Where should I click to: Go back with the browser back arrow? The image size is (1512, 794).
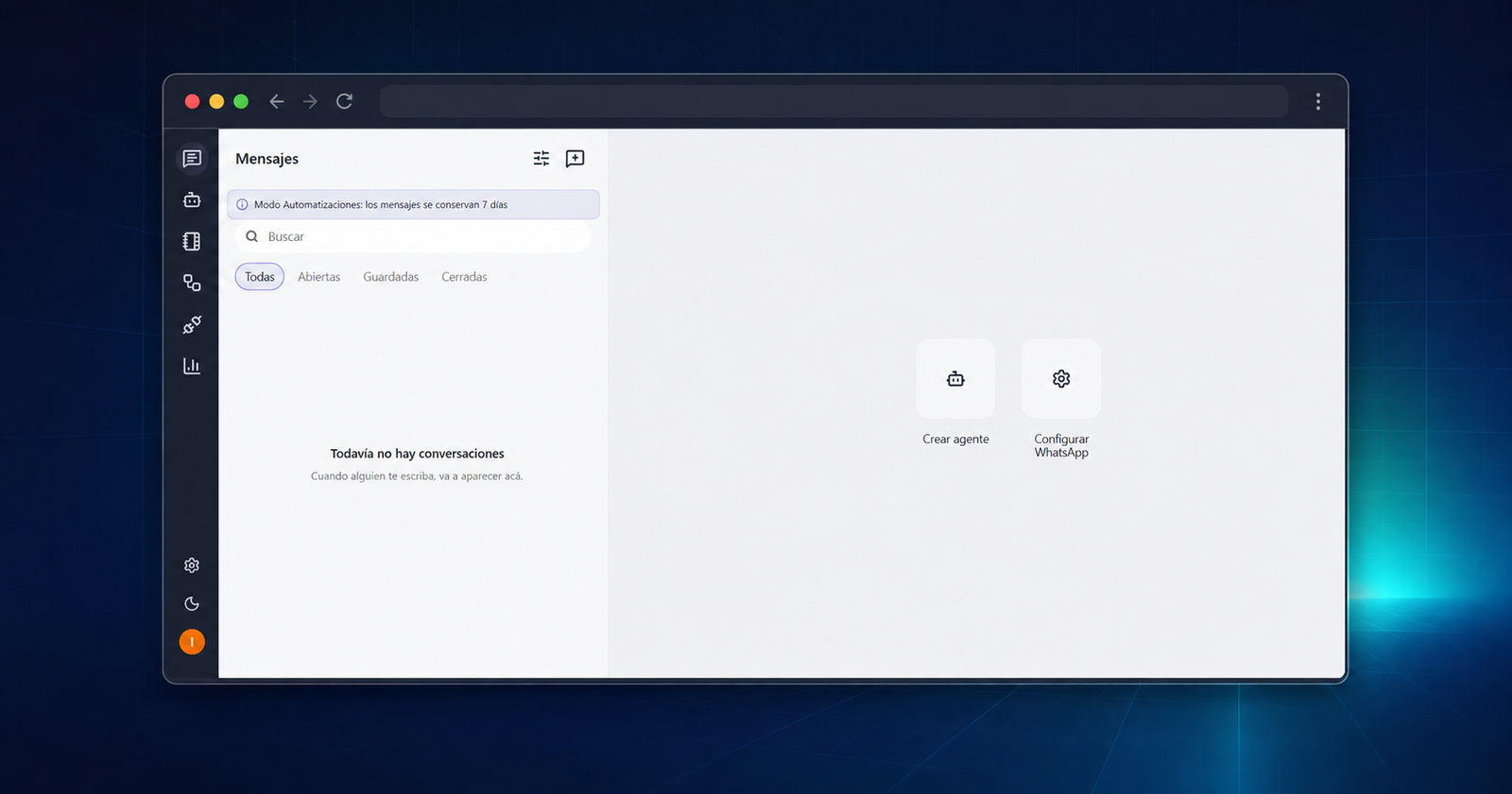(277, 101)
